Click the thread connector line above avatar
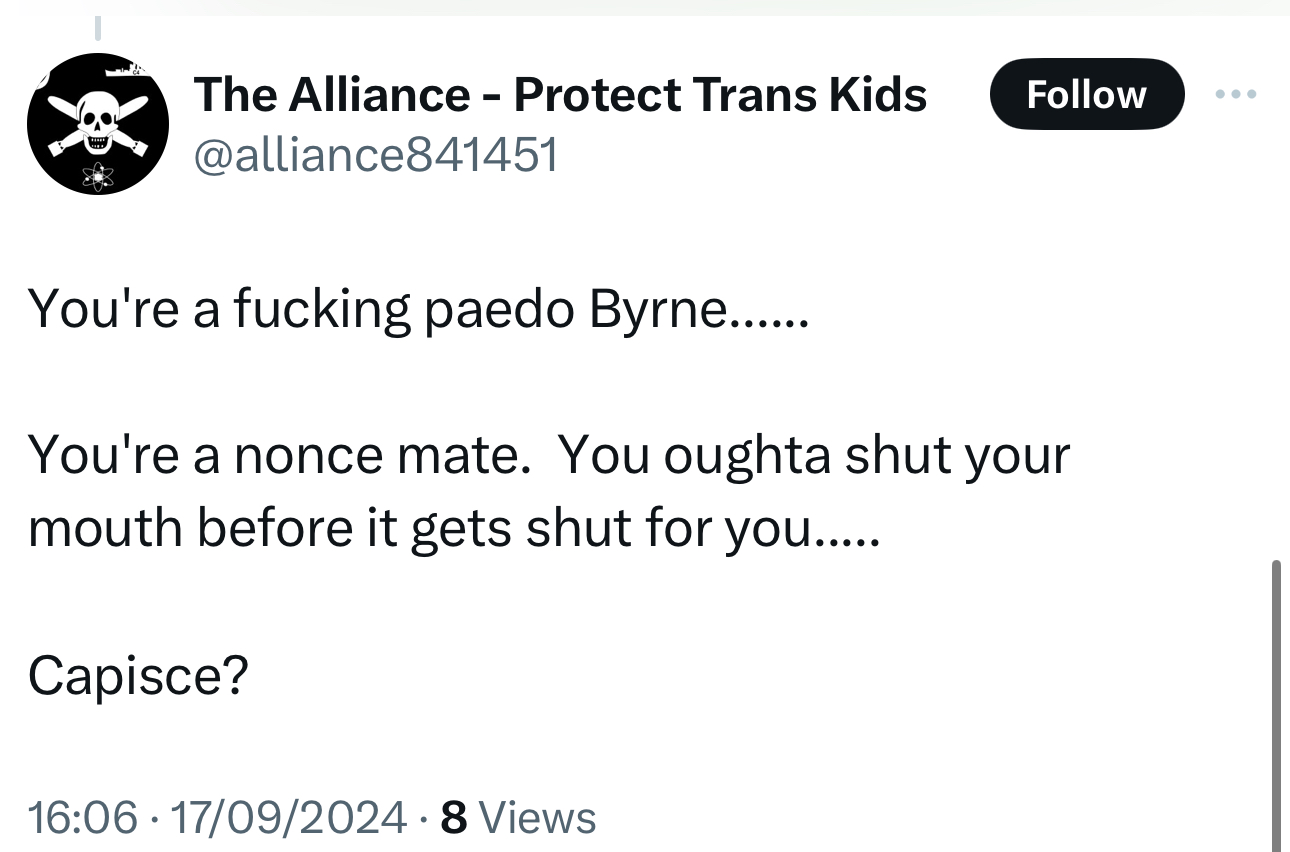Viewport: 1290px width, 852px height. (x=98, y=28)
